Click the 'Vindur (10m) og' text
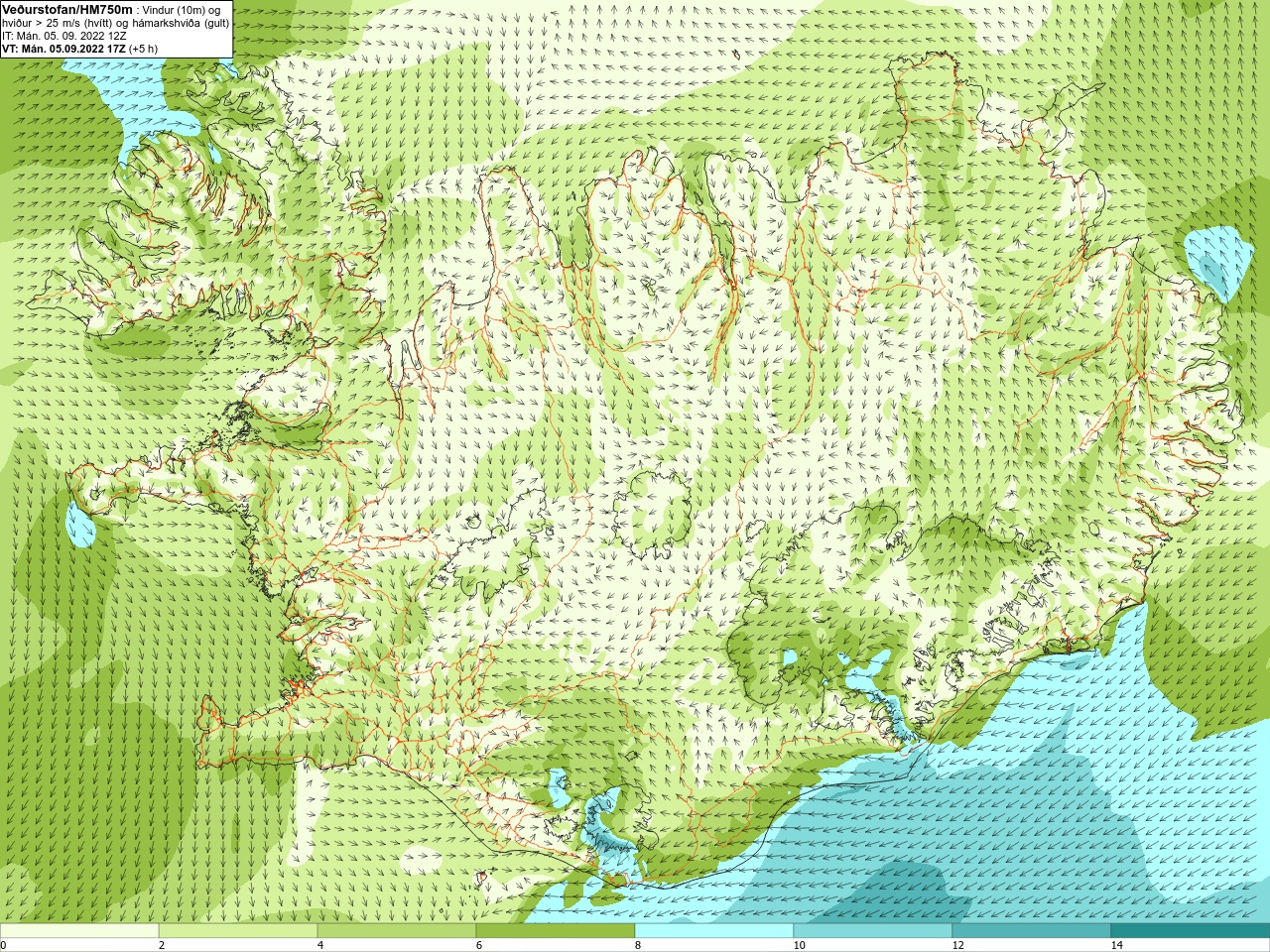 [182, 9]
